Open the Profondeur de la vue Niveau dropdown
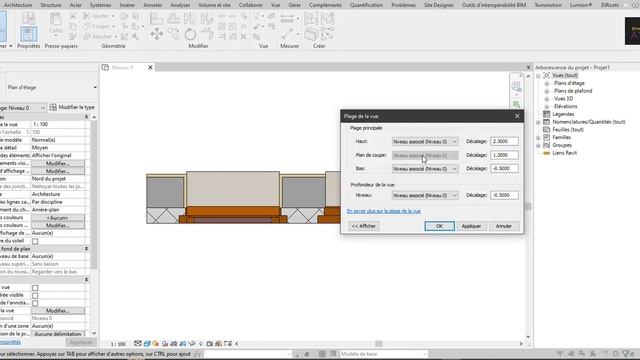This screenshot has height=360, width=640. pyautogui.click(x=425, y=196)
